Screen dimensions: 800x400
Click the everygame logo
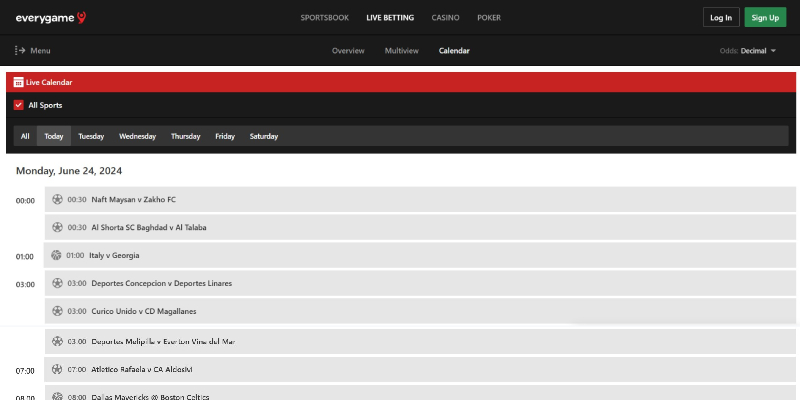point(51,18)
